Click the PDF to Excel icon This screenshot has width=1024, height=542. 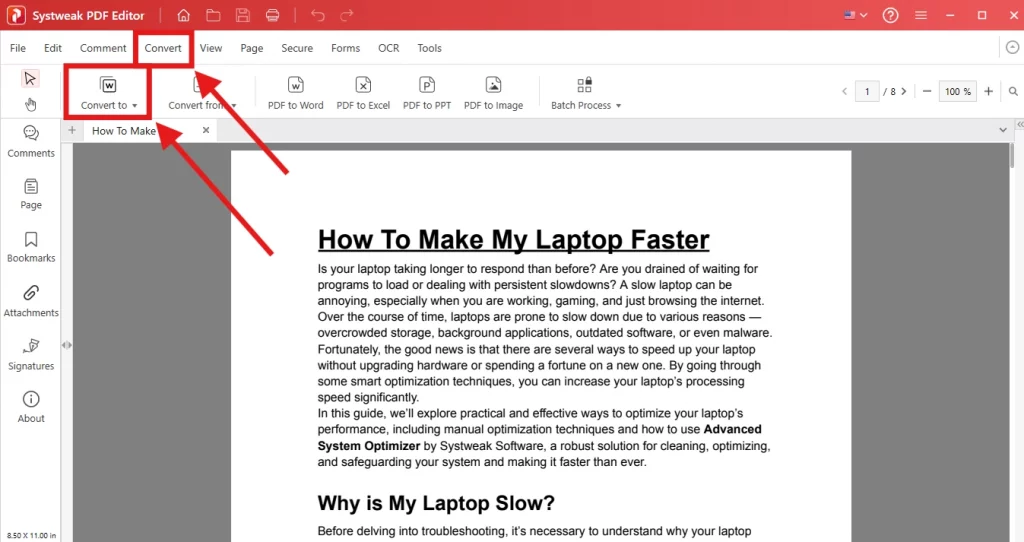[363, 86]
